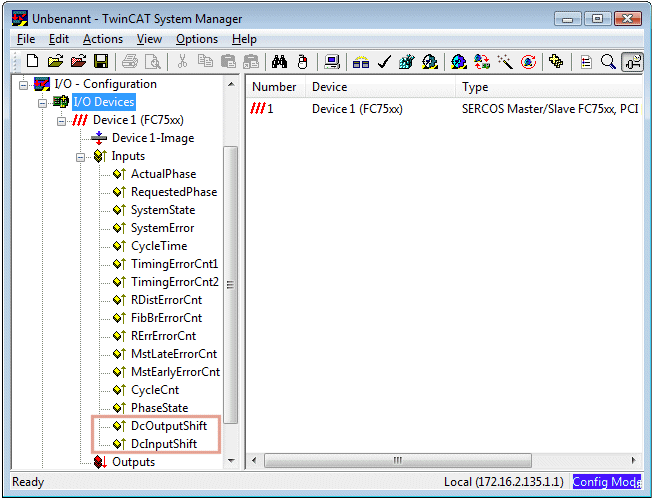The height and width of the screenshot is (499, 652).
Task: Click the Type column header
Action: coord(549,87)
